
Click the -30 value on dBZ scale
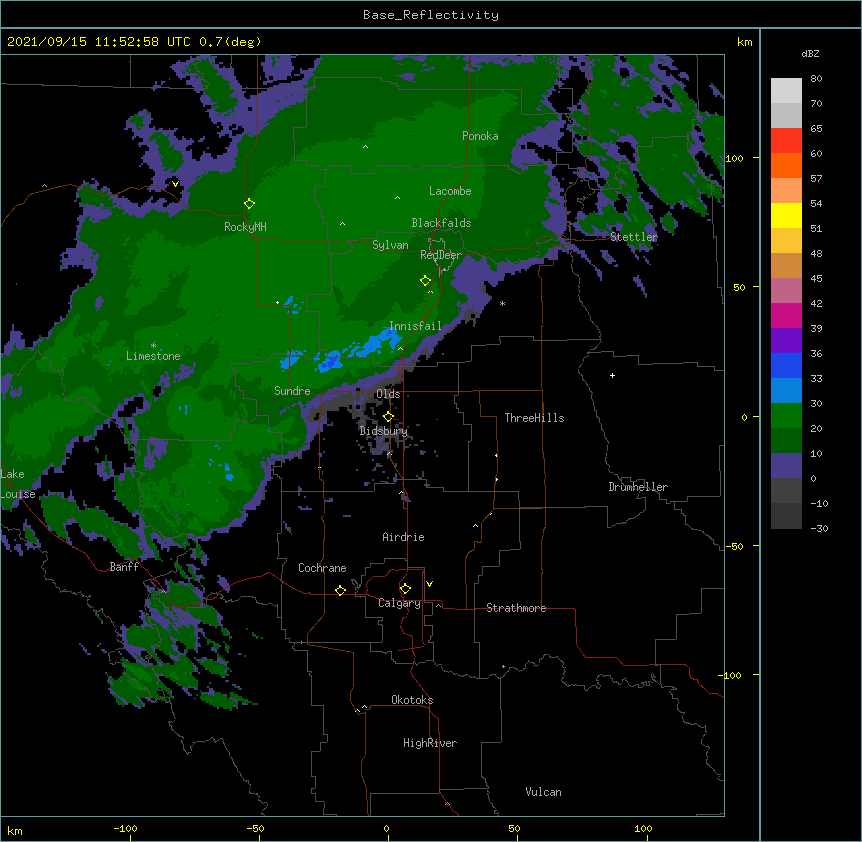(819, 528)
